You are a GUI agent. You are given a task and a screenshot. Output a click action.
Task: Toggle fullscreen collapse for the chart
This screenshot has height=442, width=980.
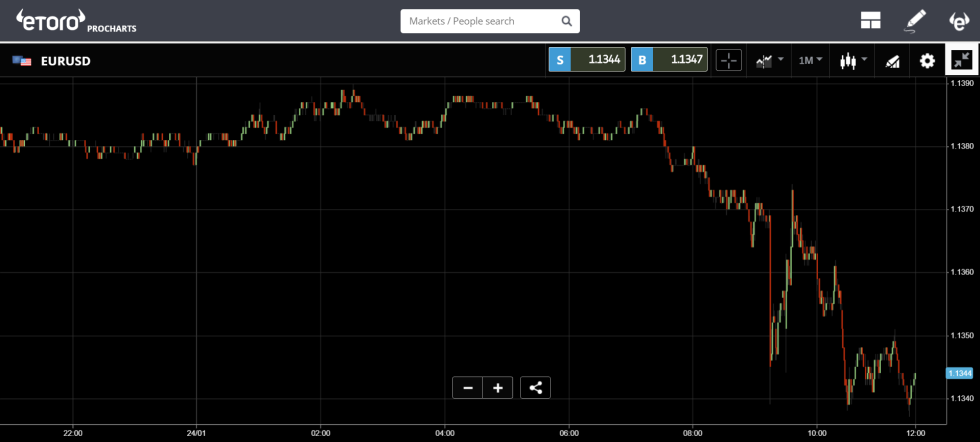(x=961, y=61)
